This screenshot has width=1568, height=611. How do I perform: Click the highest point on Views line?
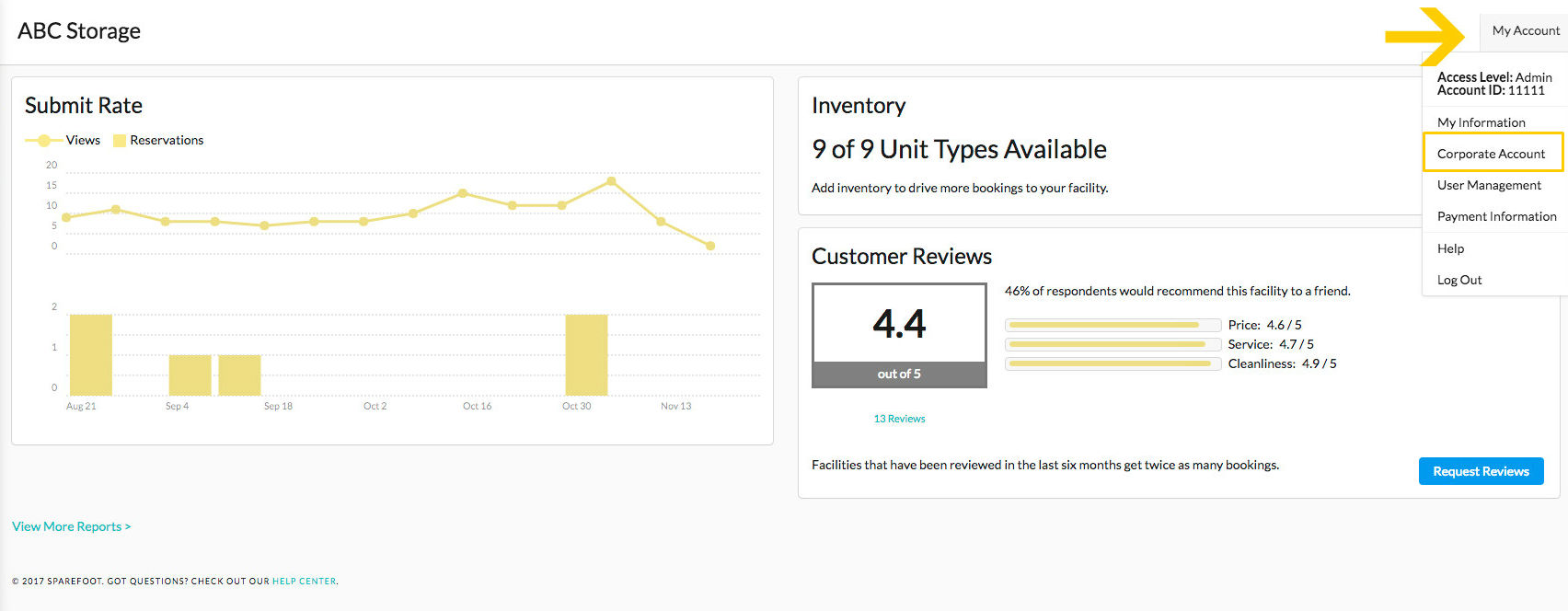611,181
